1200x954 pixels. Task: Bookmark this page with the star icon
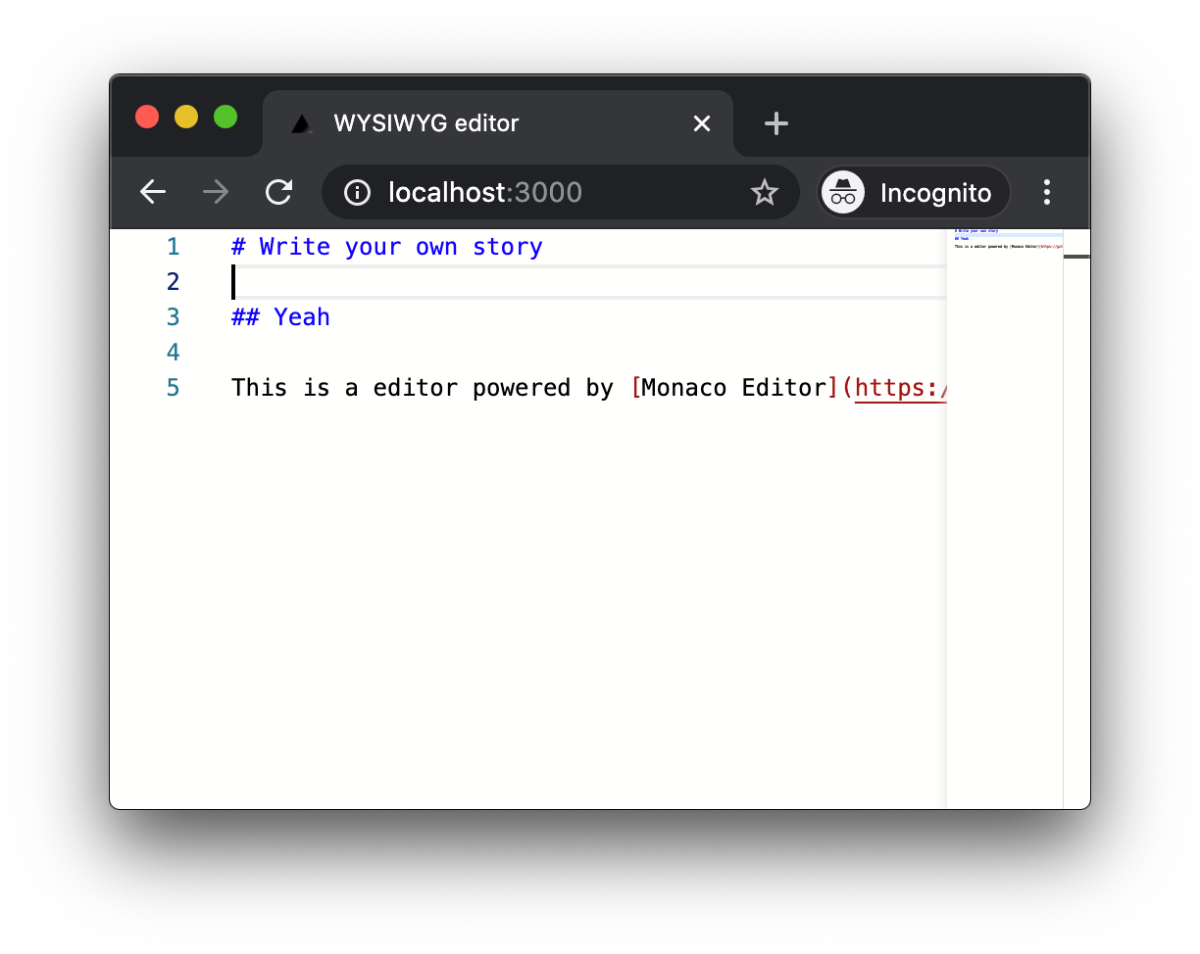(x=764, y=192)
